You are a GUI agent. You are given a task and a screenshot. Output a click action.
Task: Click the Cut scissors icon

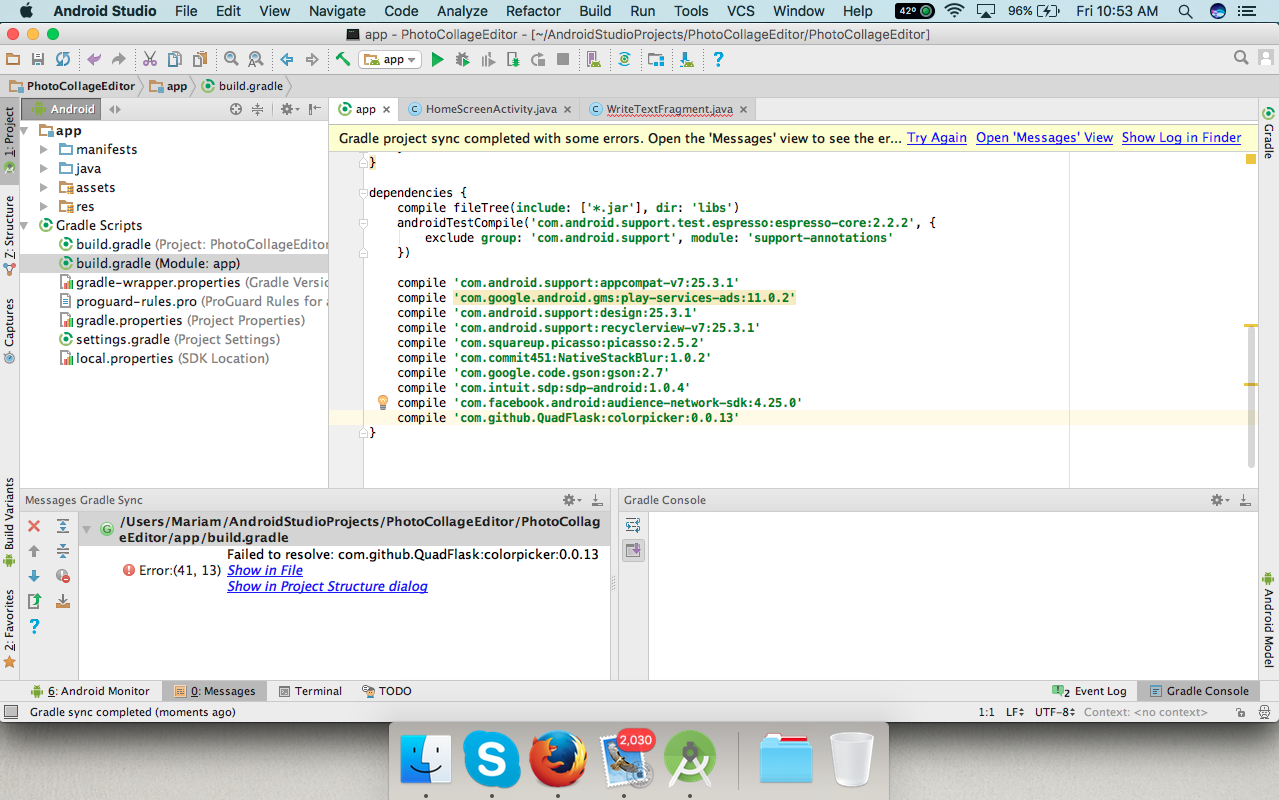click(149, 60)
